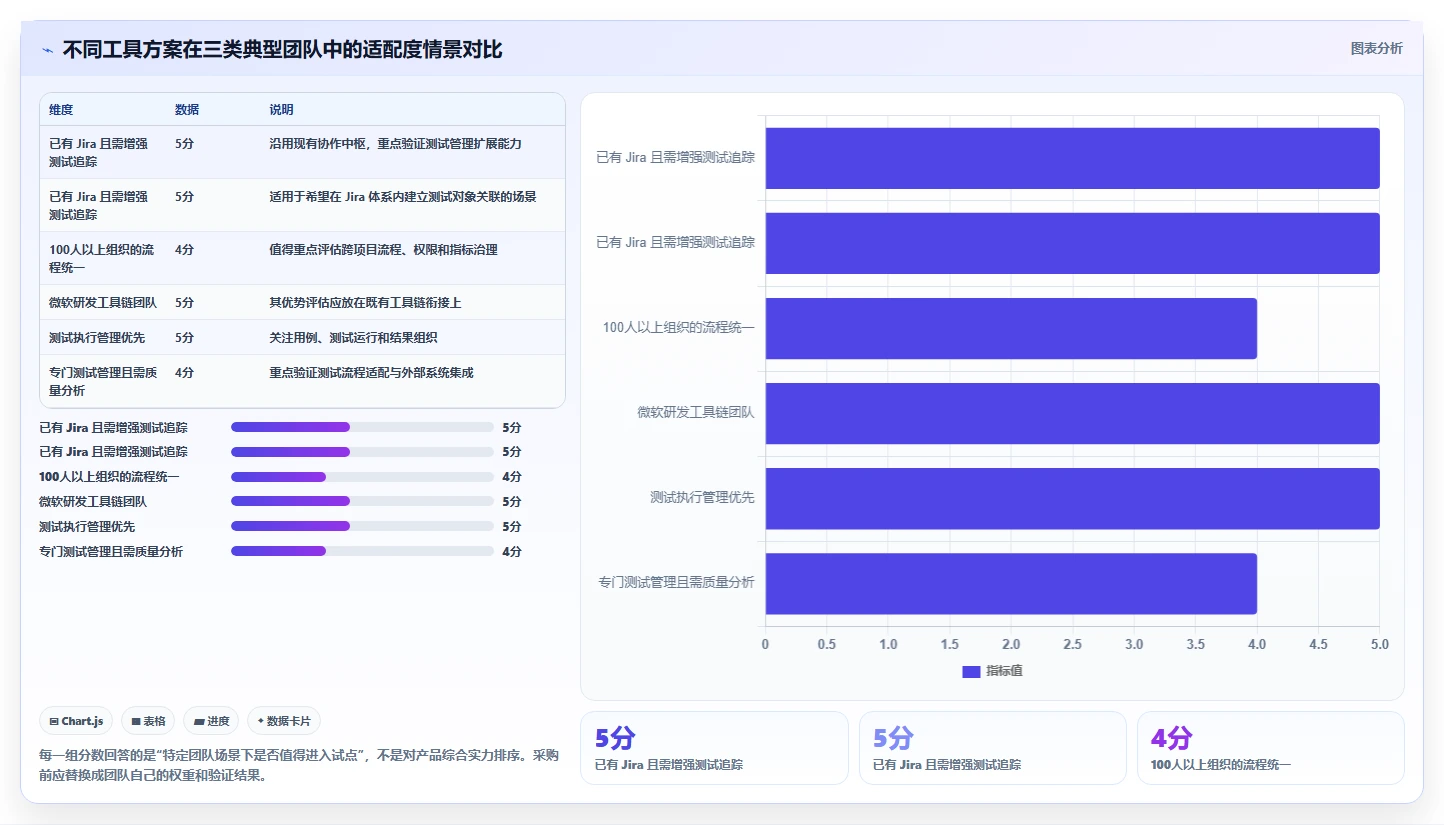
Task: Click the x-axis tick label 2.5
Action: tap(1073, 644)
